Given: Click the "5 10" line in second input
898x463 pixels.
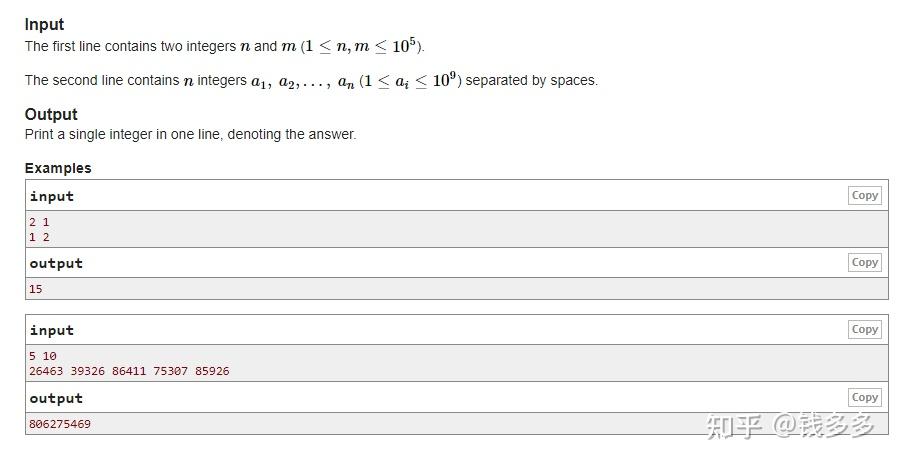Looking at the screenshot, I should tap(43, 356).
